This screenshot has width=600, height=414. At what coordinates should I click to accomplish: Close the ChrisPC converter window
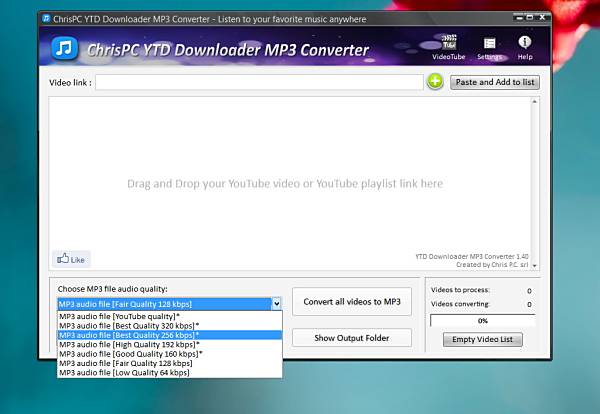tap(542, 18)
